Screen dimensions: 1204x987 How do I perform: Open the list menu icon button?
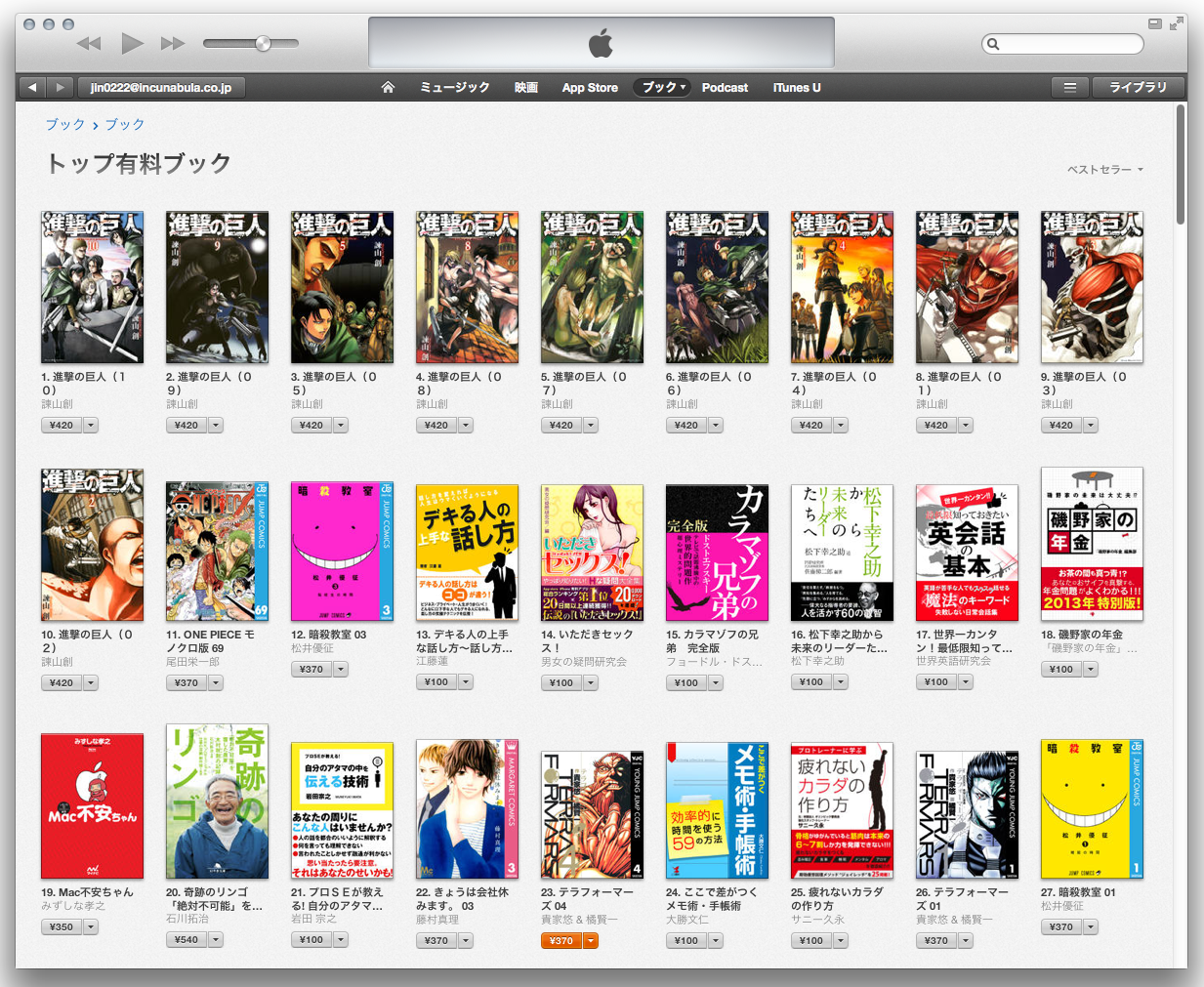[1070, 87]
